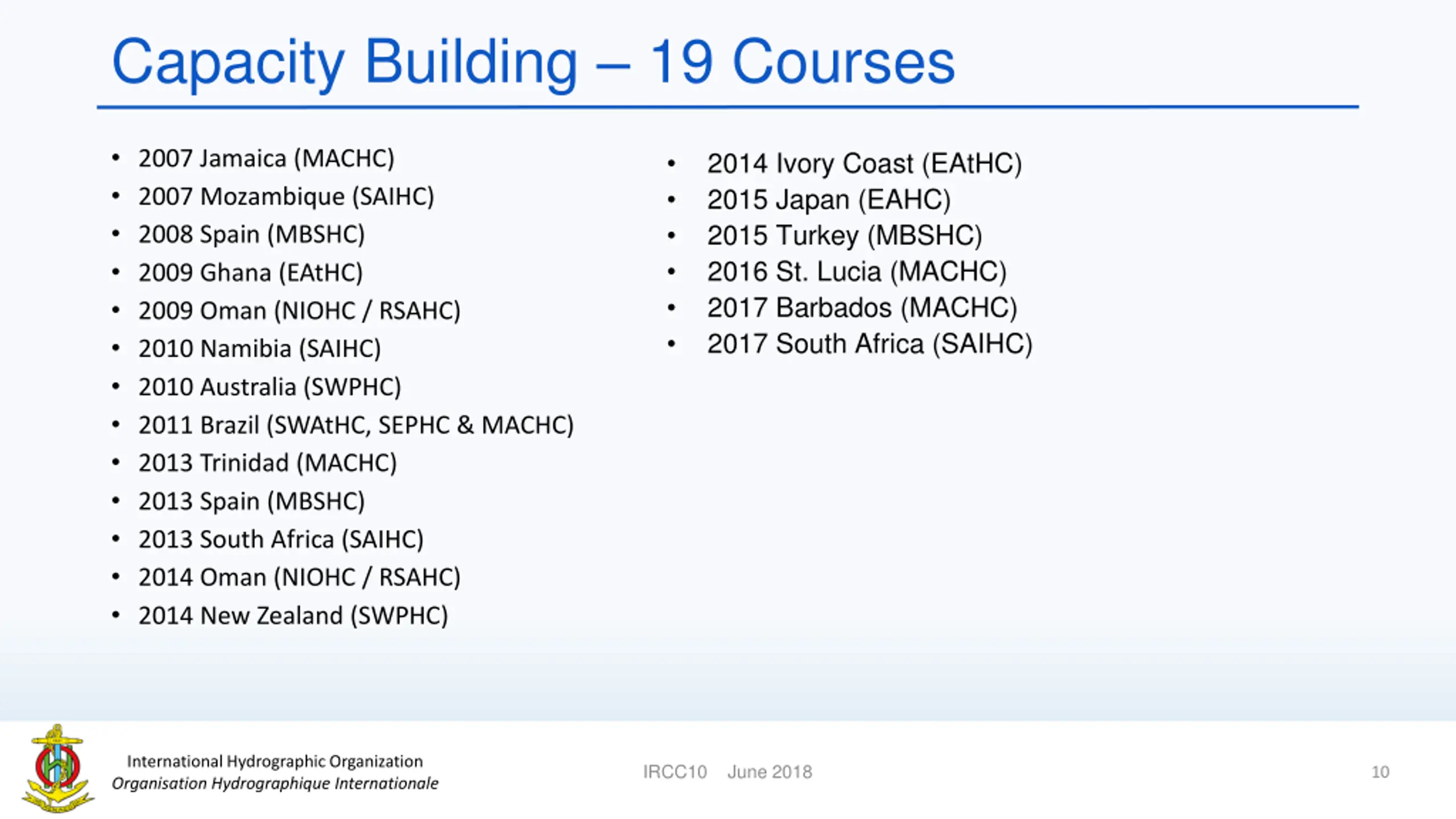Click 'International Hydrographic Organization' footer text
1456x819 pixels.
coord(275,761)
